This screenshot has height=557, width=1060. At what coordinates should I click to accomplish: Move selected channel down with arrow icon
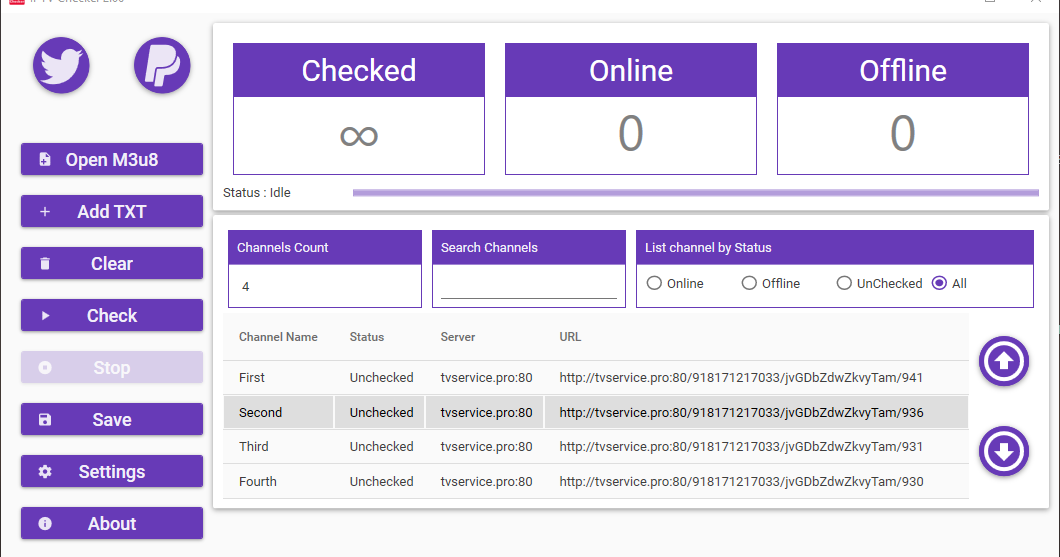tap(1003, 452)
